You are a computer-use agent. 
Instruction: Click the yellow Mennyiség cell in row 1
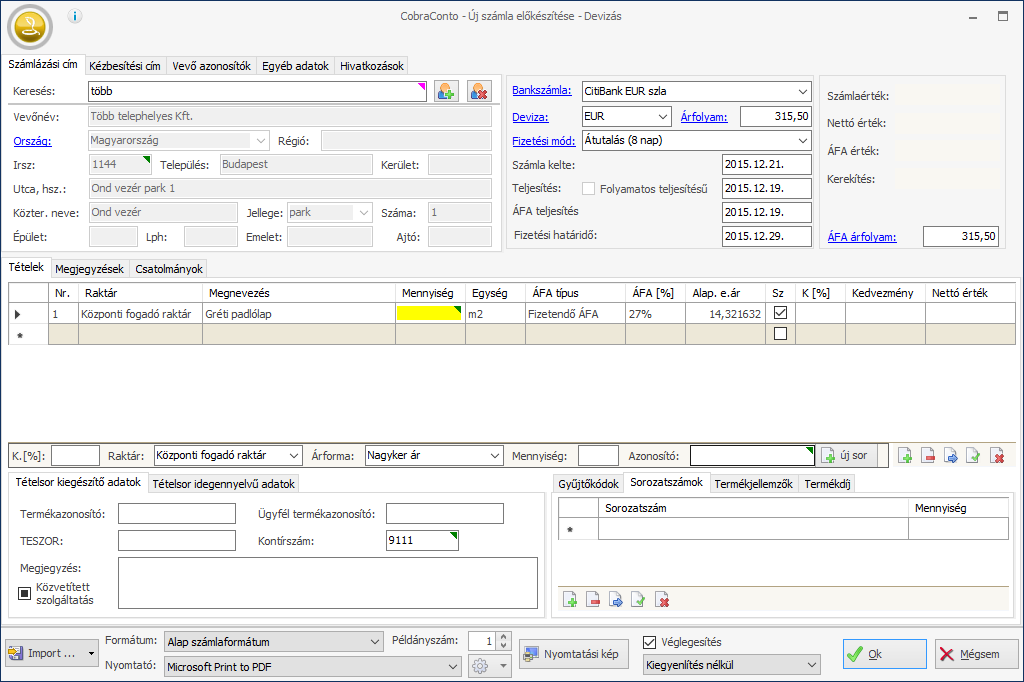(x=430, y=313)
